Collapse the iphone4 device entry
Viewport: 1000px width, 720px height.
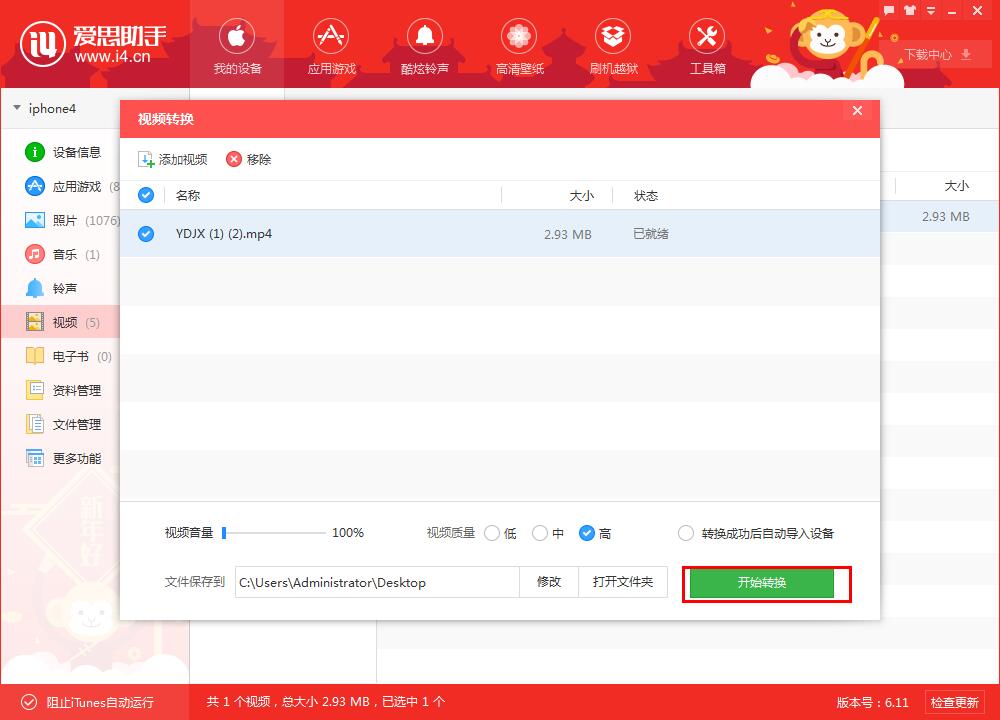pos(16,108)
